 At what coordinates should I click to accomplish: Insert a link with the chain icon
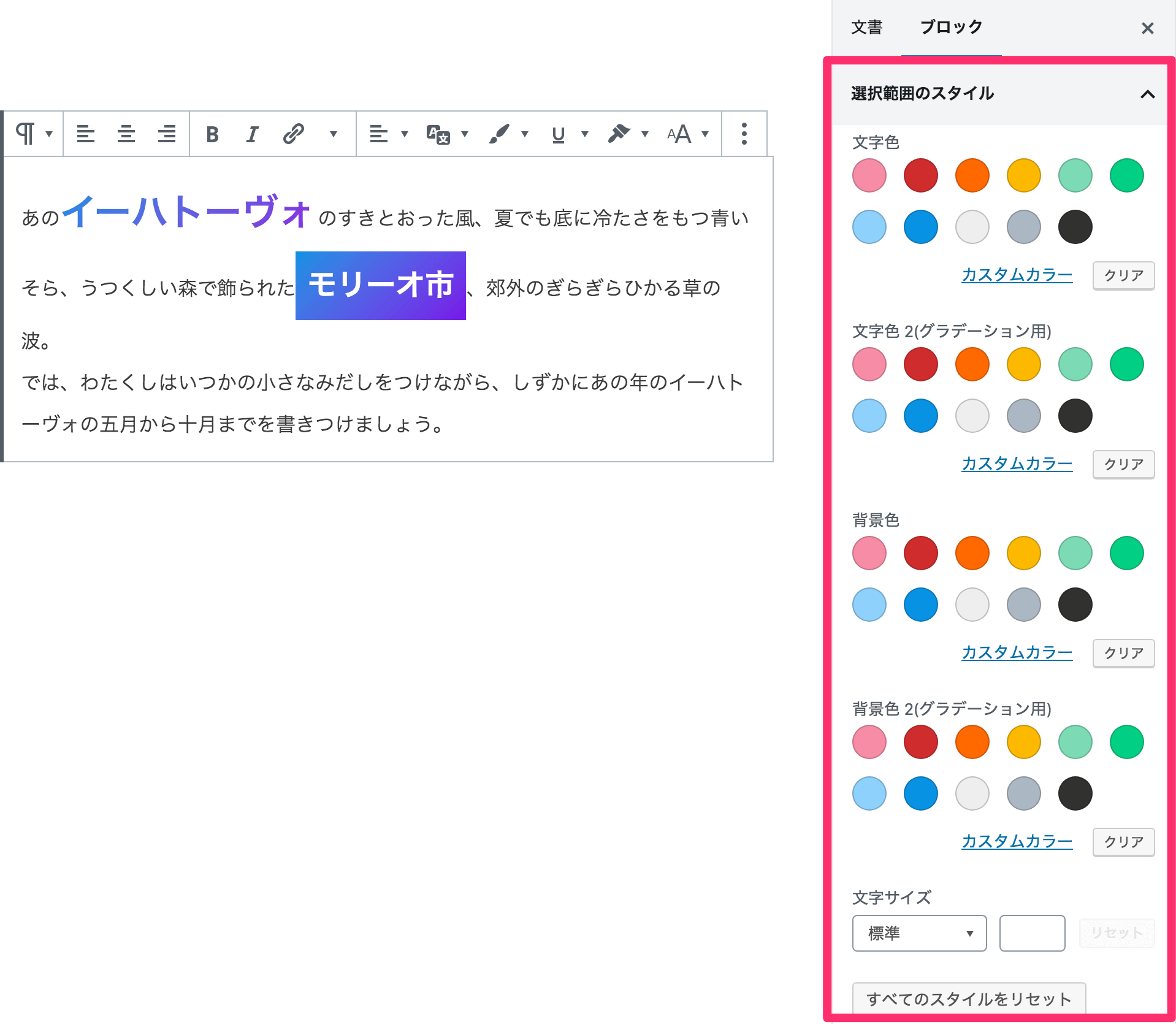tap(294, 134)
